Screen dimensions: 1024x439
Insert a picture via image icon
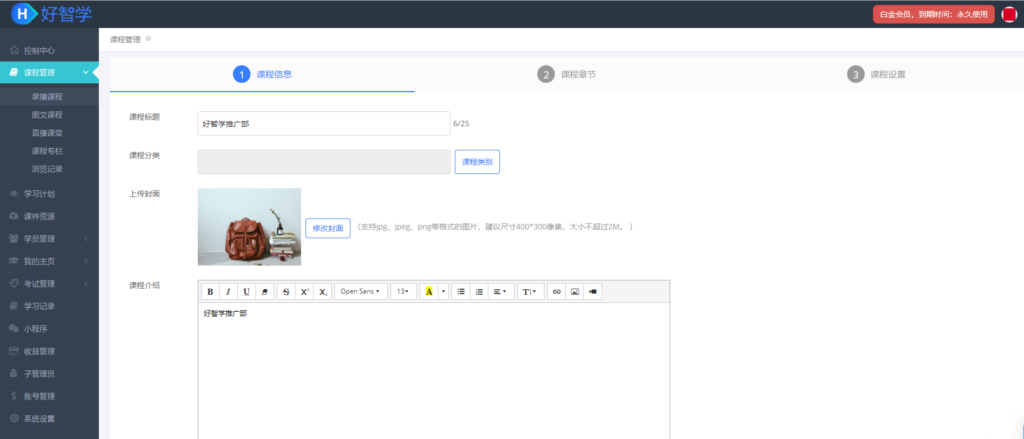[x=575, y=291]
